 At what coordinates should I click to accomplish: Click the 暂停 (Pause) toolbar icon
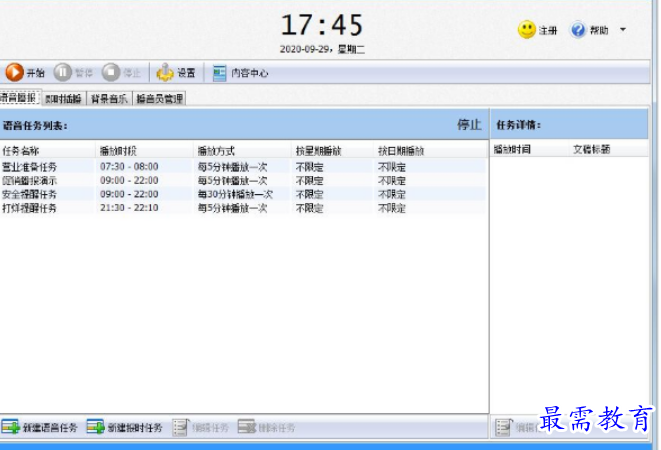63,72
